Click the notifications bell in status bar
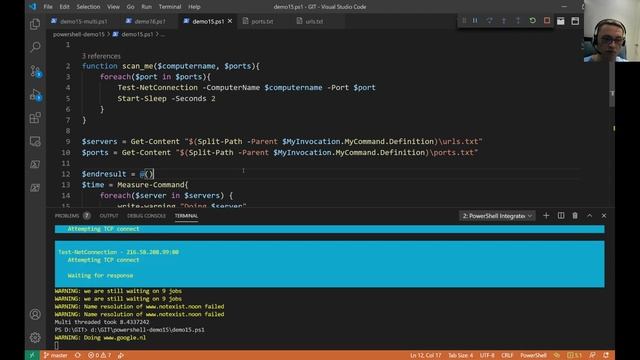The height and width of the screenshot is (360, 640). 606,355
